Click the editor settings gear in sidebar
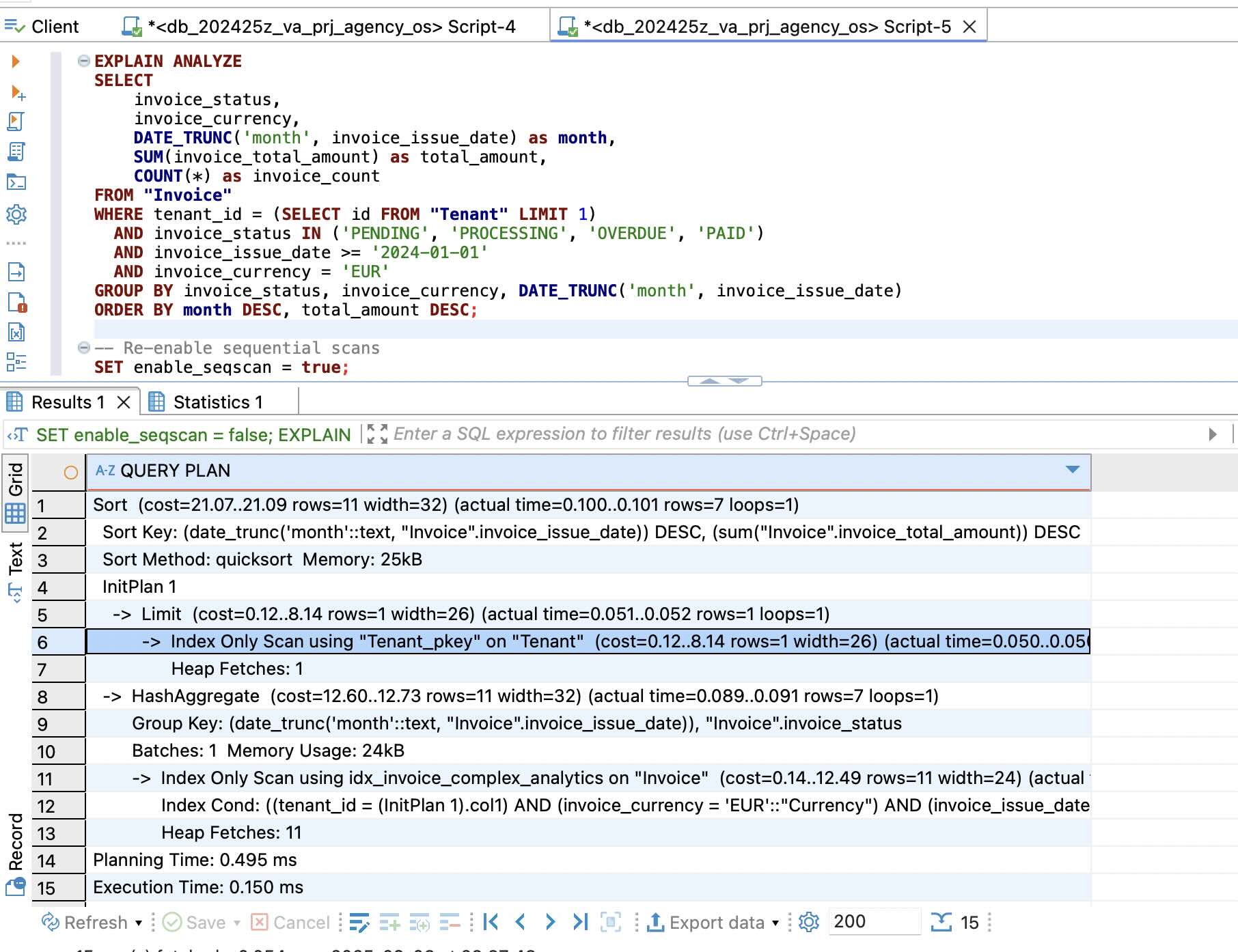The width and height of the screenshot is (1238, 952). [x=16, y=214]
